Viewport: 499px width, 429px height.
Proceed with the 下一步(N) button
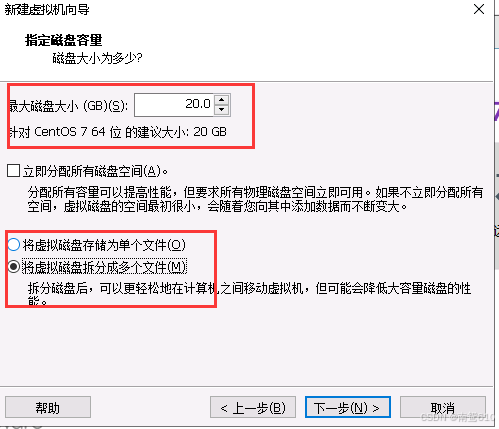[x=348, y=407]
